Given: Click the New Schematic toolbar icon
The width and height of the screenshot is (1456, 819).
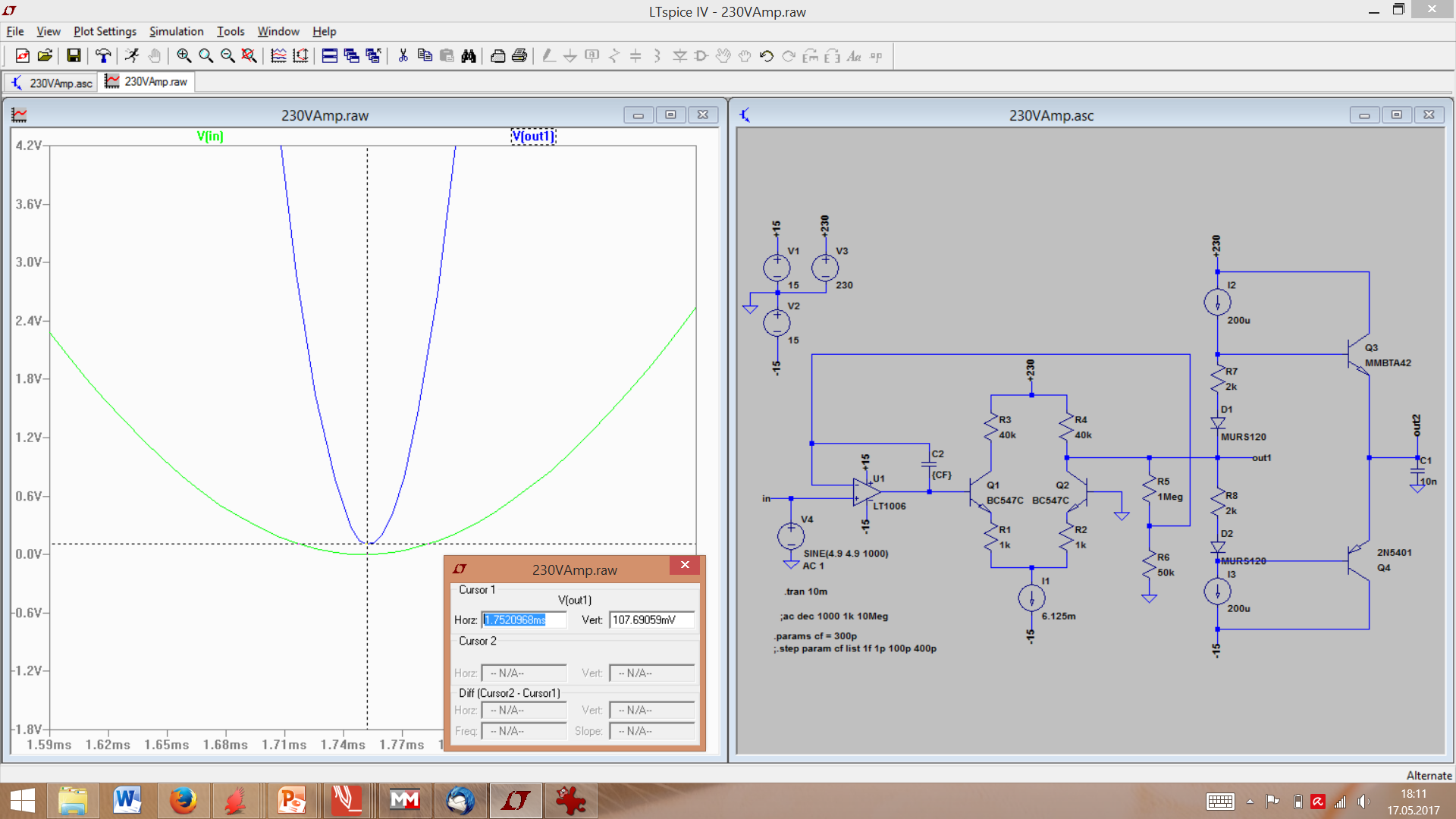Looking at the screenshot, I should click(x=22, y=55).
